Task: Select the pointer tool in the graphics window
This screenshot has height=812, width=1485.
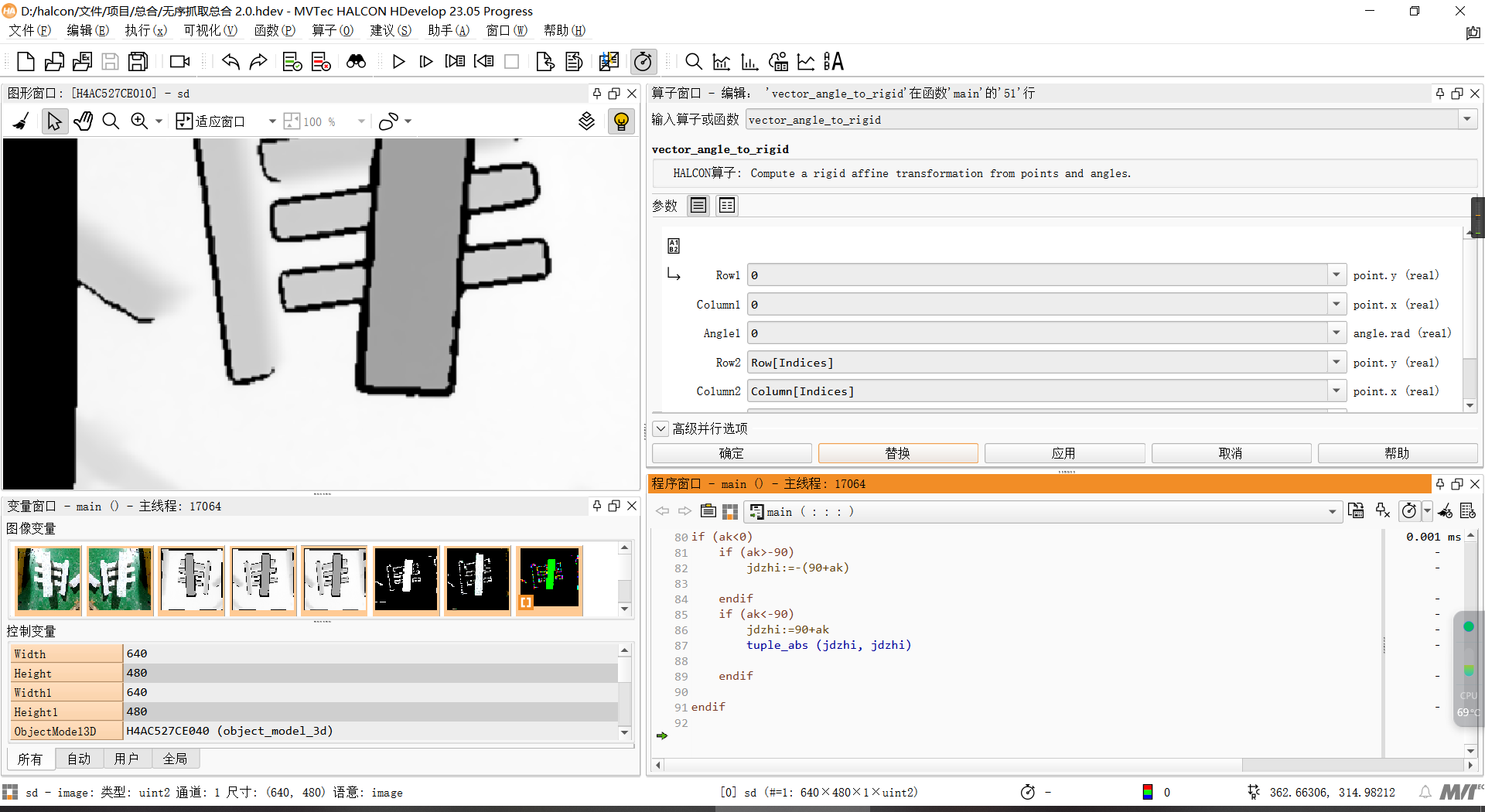Action: (53, 121)
